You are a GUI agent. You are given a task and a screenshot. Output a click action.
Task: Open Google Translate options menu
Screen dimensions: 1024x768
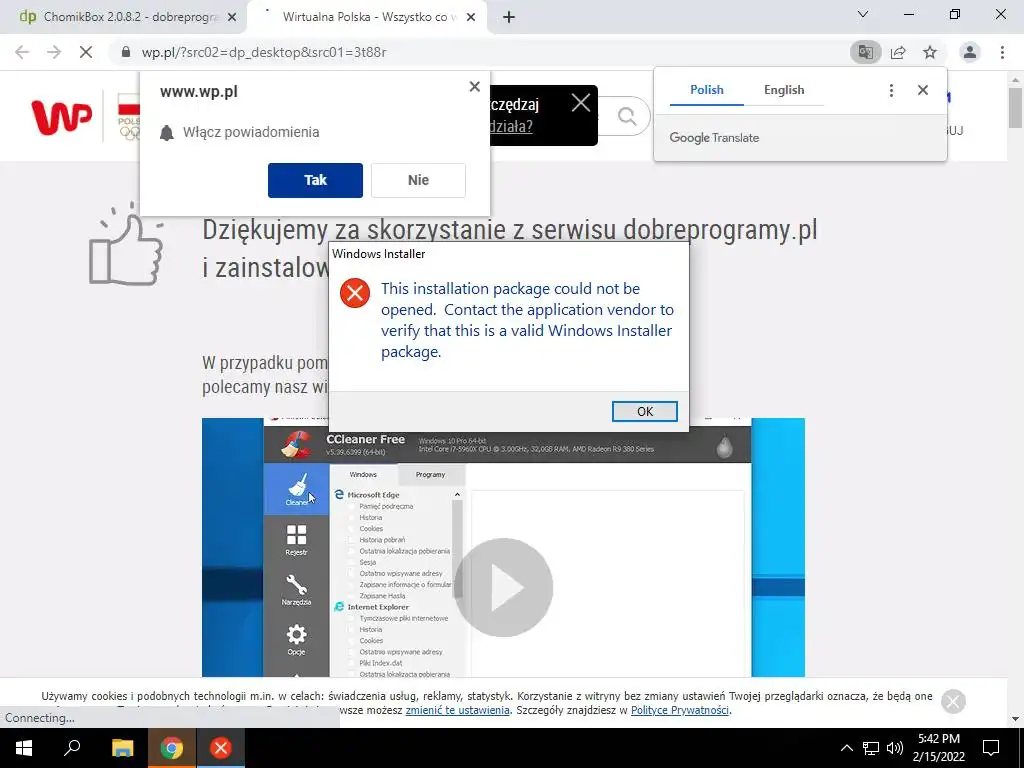891,90
